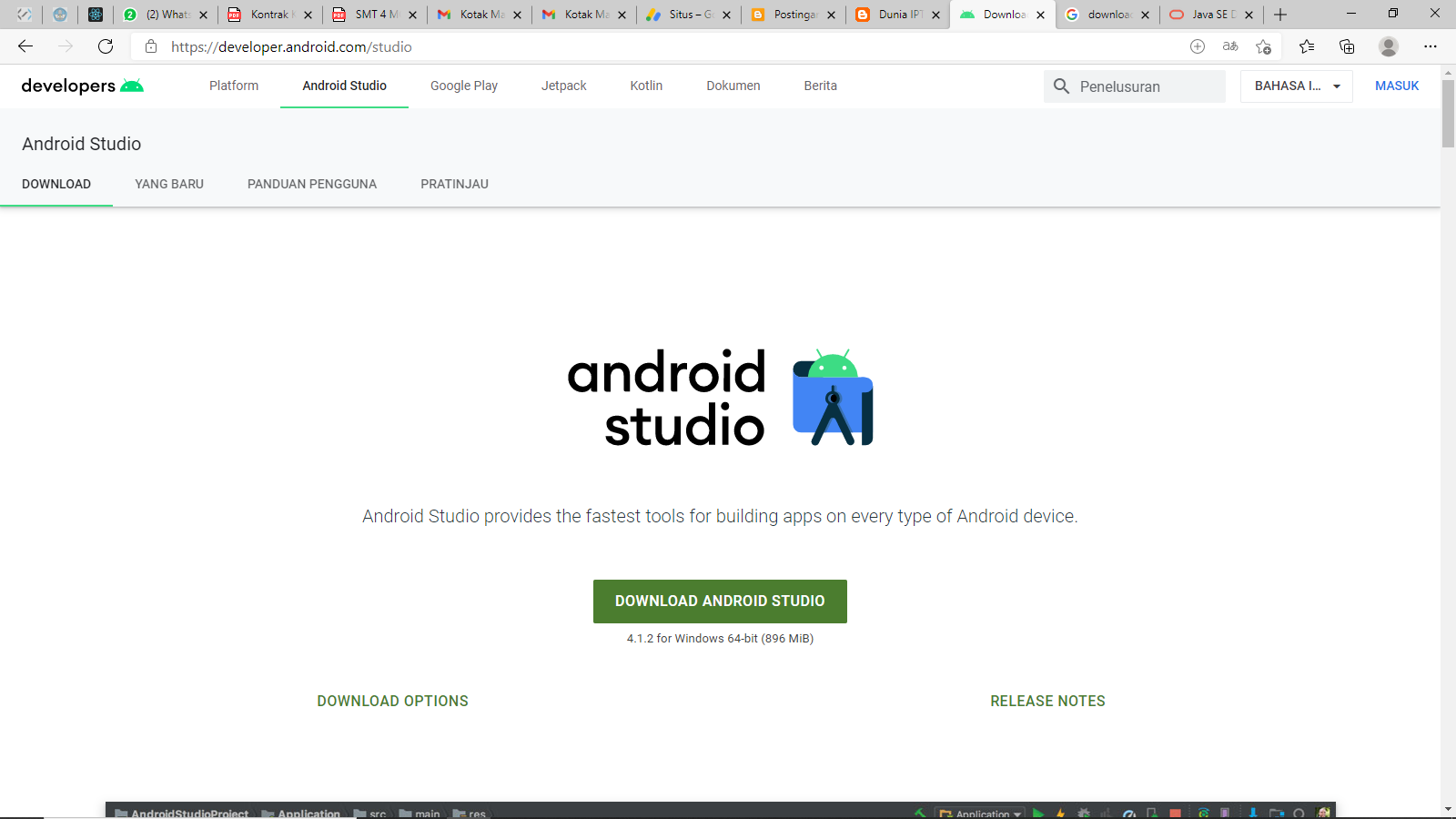Close the Kontrak tab
Viewport: 1456px width, 819px height.
tap(308, 15)
